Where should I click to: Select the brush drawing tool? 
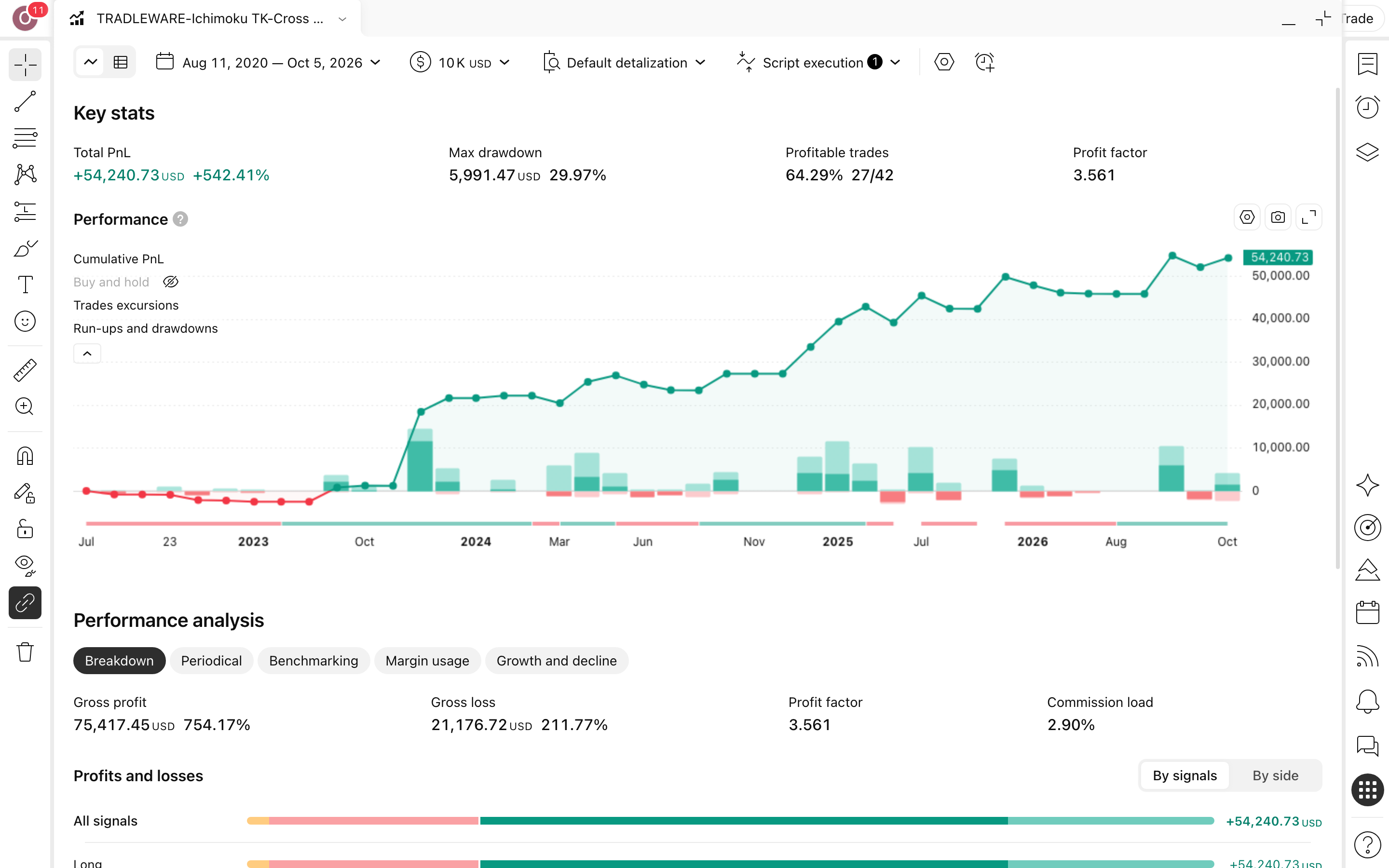pyautogui.click(x=25, y=248)
